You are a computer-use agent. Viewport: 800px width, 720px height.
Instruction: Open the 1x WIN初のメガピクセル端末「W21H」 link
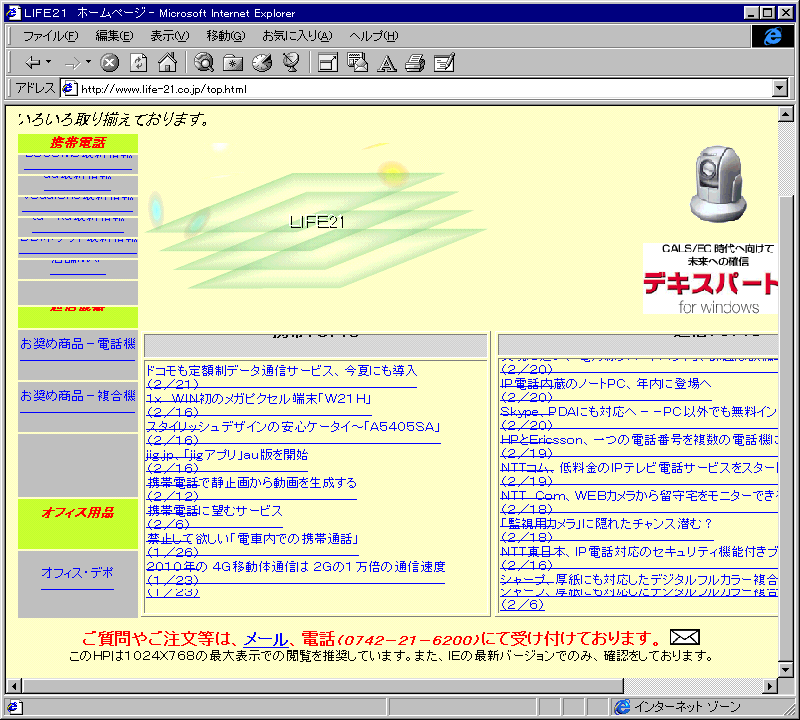259,399
